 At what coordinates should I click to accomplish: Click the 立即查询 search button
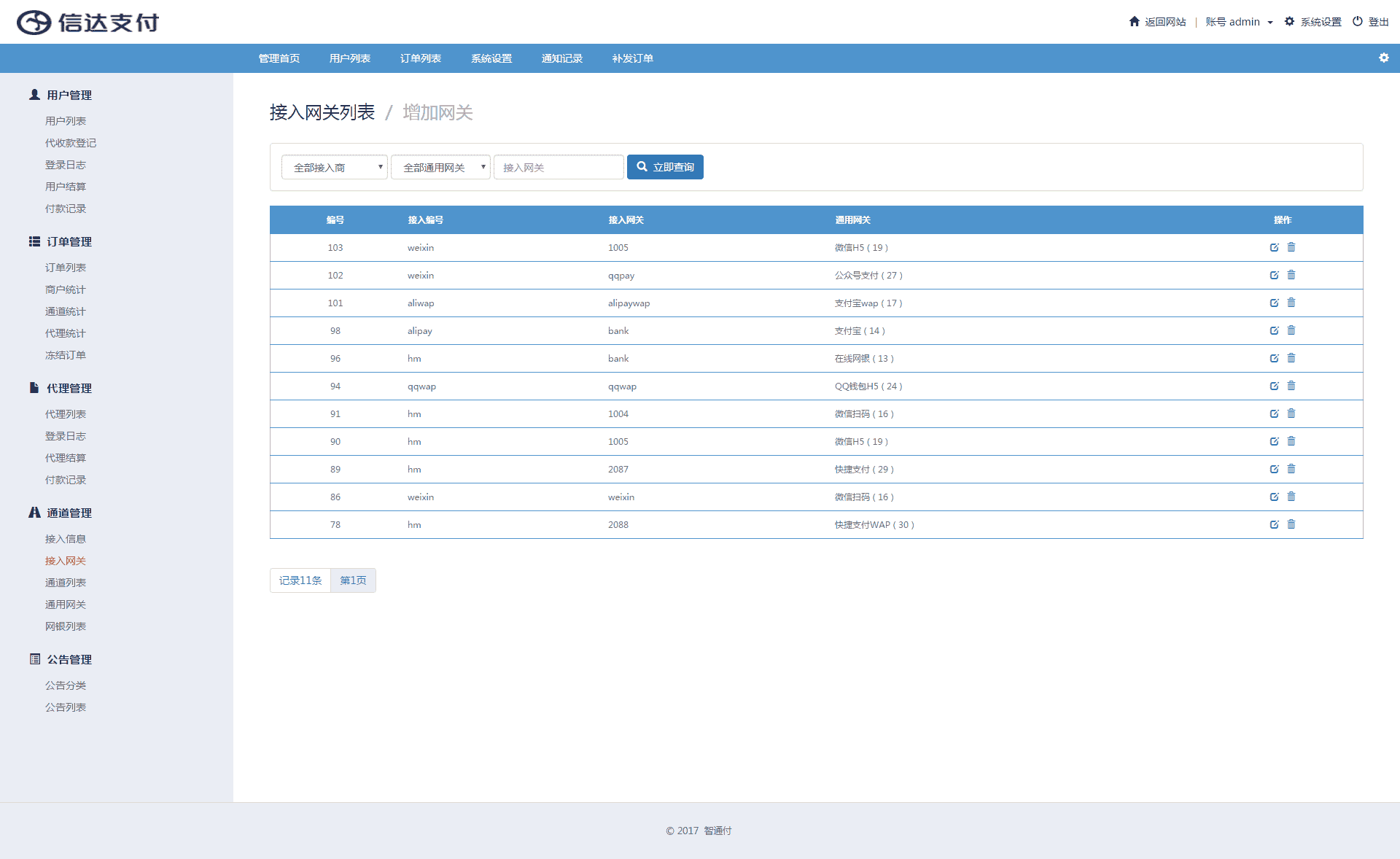[665, 167]
